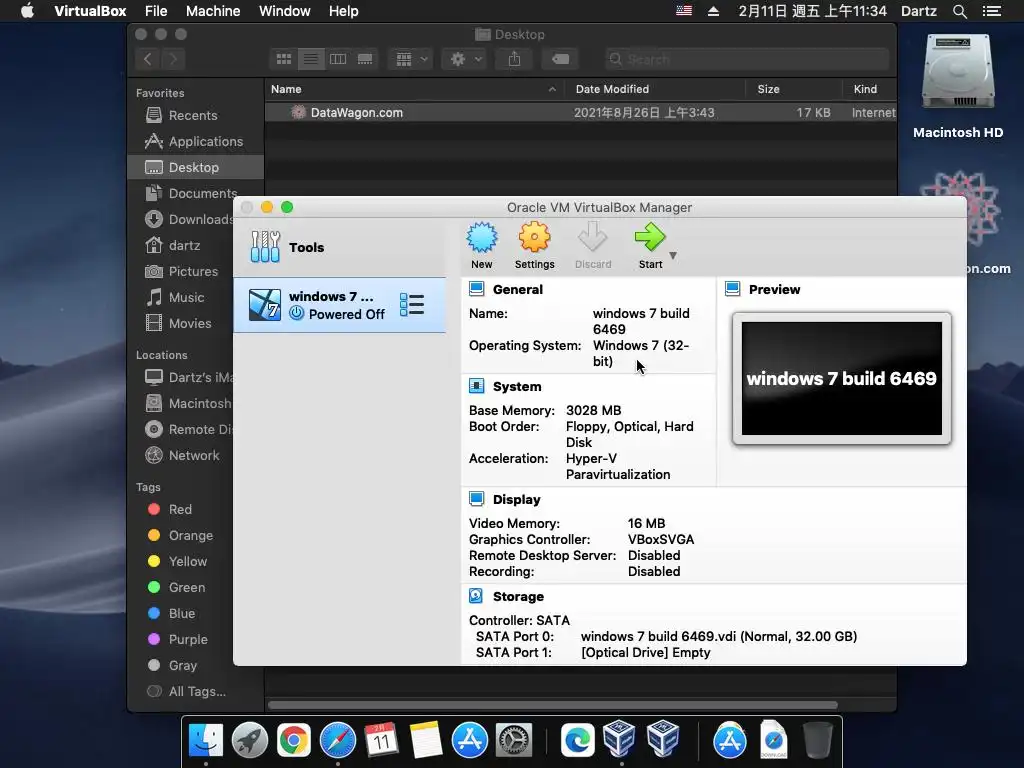Switch Finder to gallery view

[365, 59]
